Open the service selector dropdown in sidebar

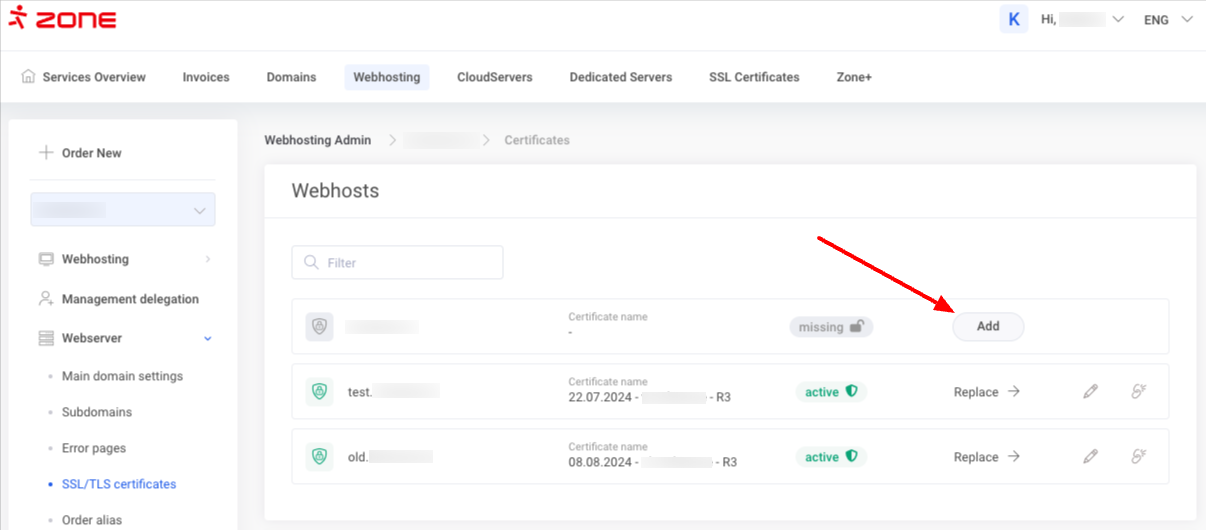pyautogui.click(x=123, y=210)
